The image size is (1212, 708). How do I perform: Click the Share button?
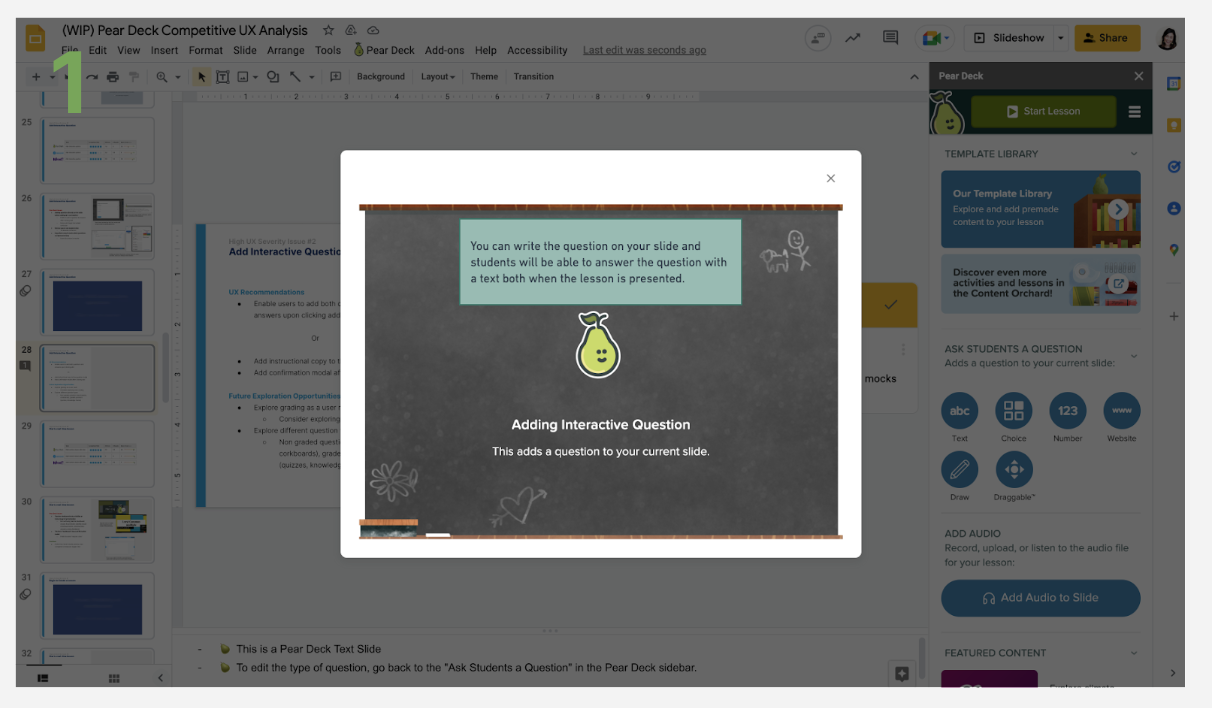pyautogui.click(x=1107, y=38)
